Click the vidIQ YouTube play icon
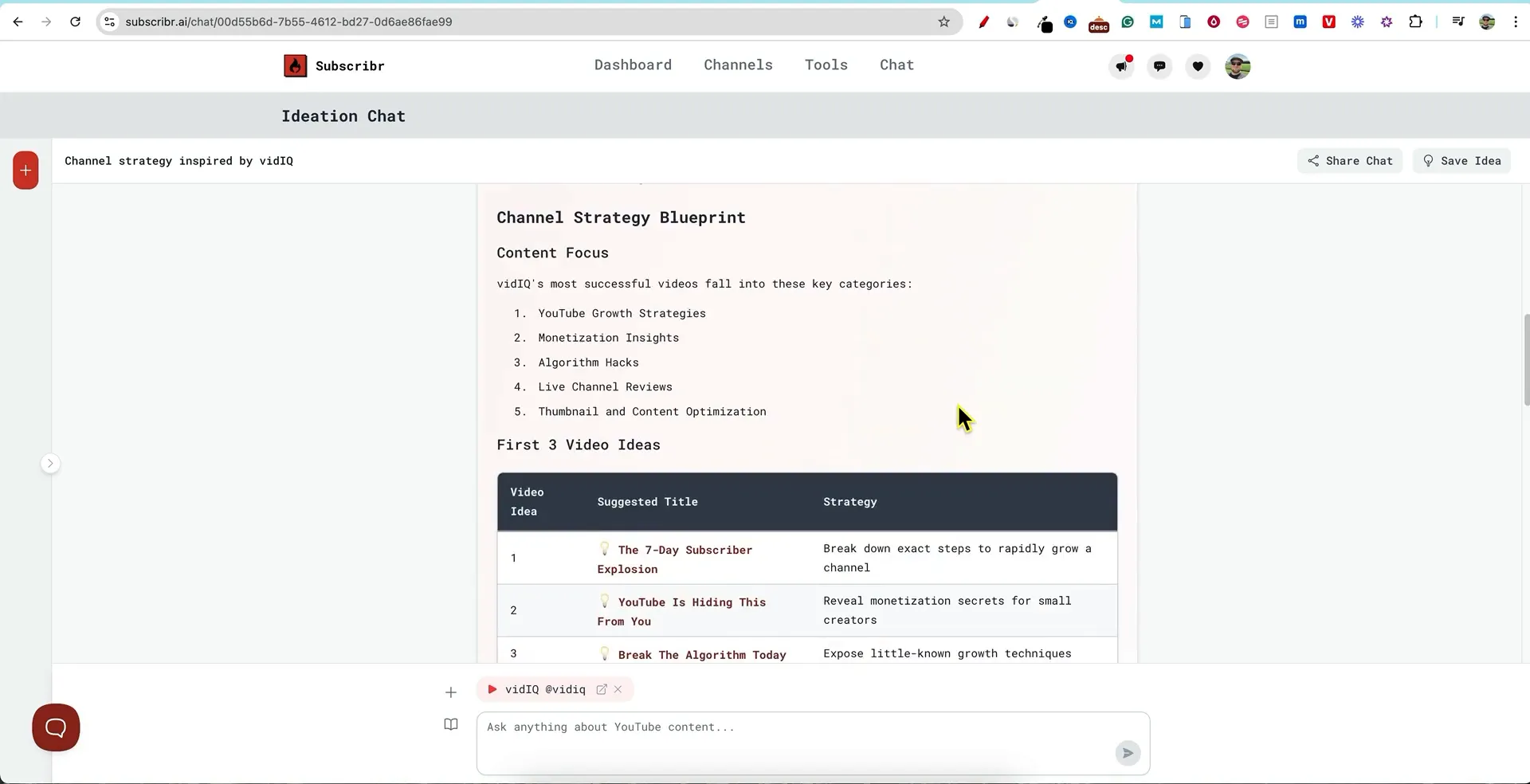This screenshot has width=1530, height=784. click(492, 690)
